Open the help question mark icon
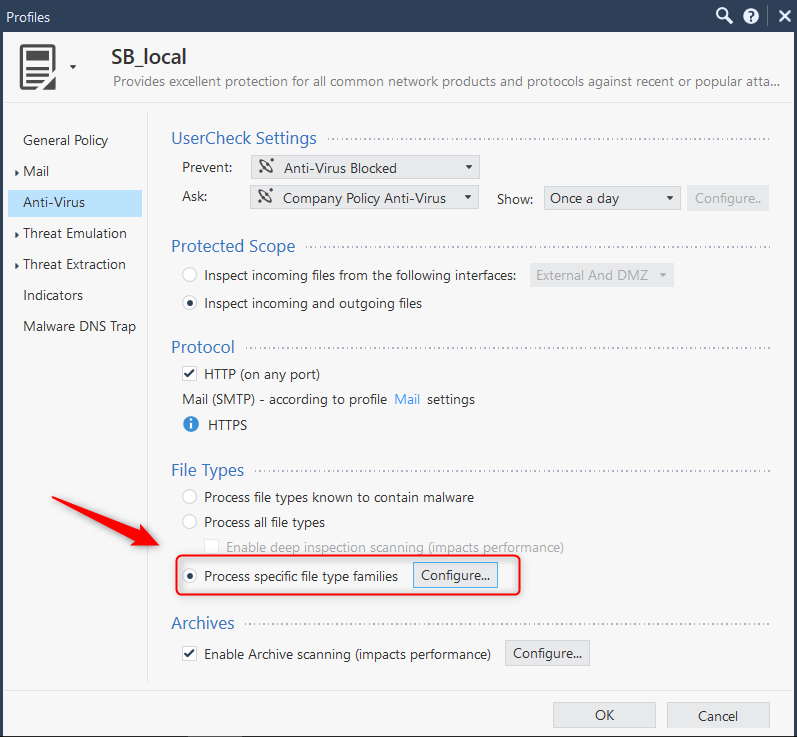Screen dimensions: 797x737 point(751,16)
